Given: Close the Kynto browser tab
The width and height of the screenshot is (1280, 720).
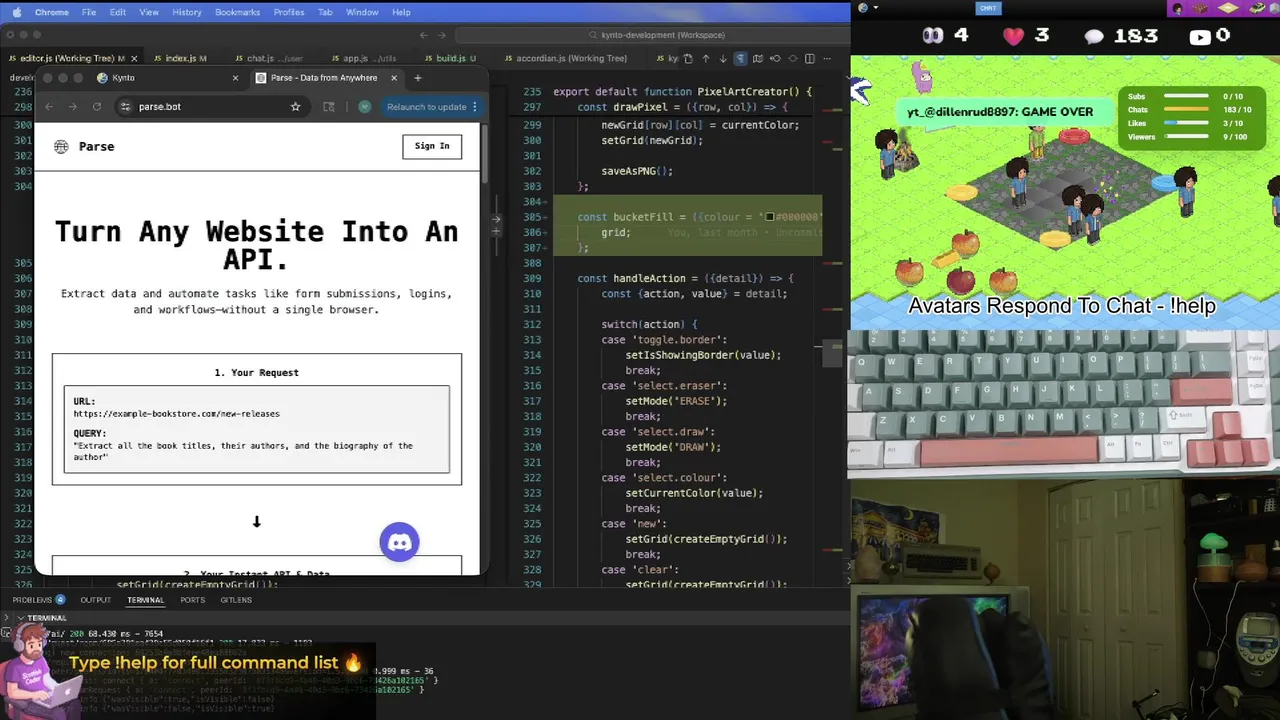Looking at the screenshot, I should [x=236, y=78].
